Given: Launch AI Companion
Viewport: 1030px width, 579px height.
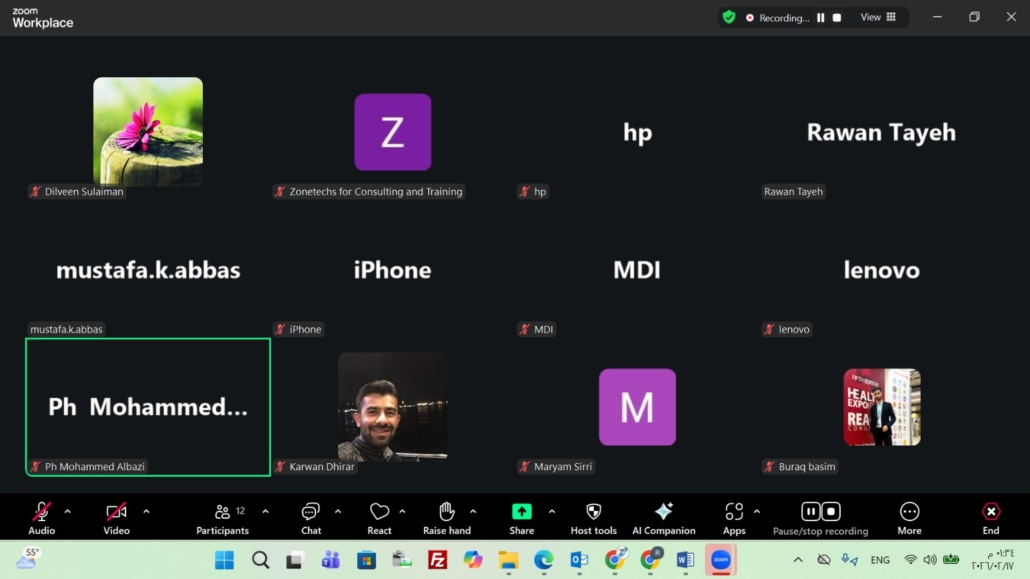Looking at the screenshot, I should tap(663, 519).
